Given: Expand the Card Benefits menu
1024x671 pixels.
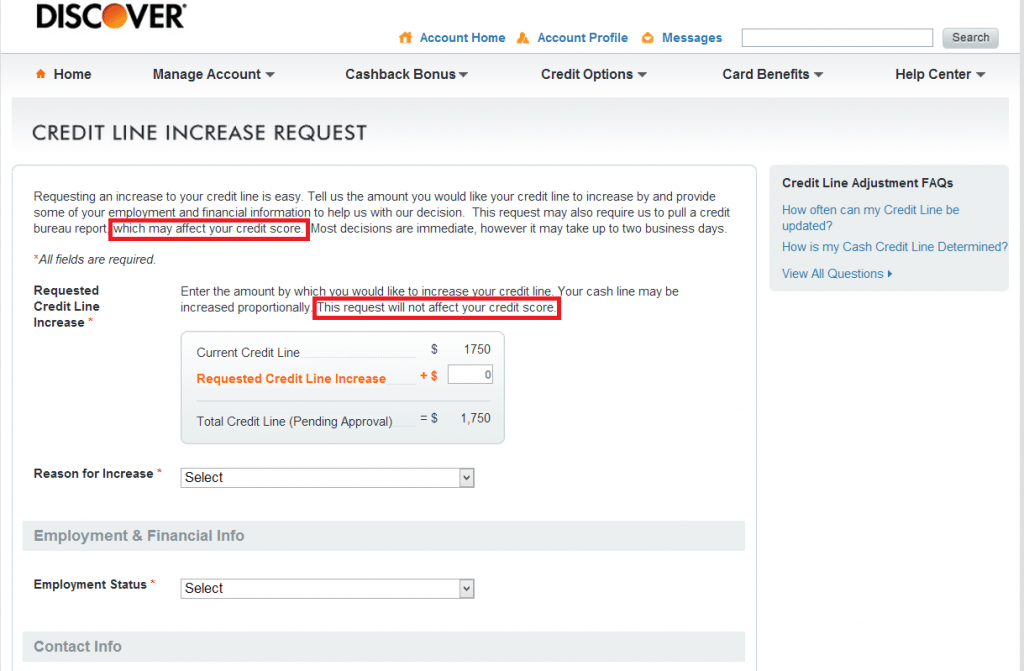Looking at the screenshot, I should (x=772, y=74).
